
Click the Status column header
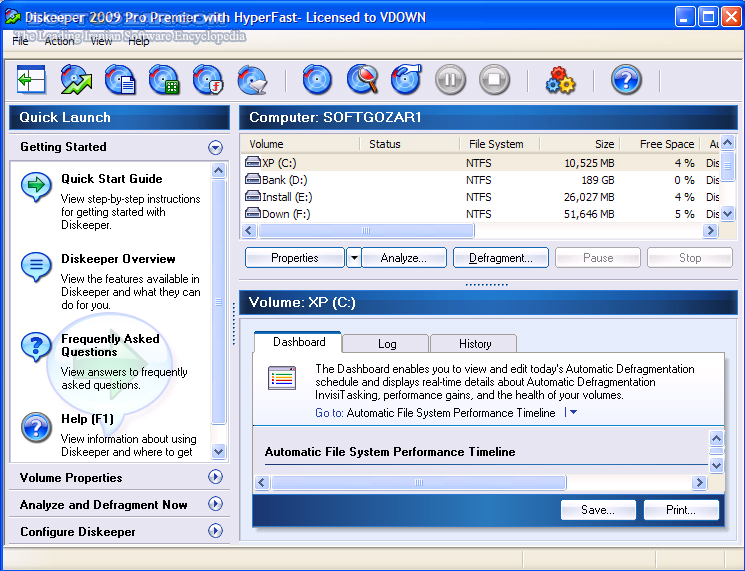[x=410, y=144]
